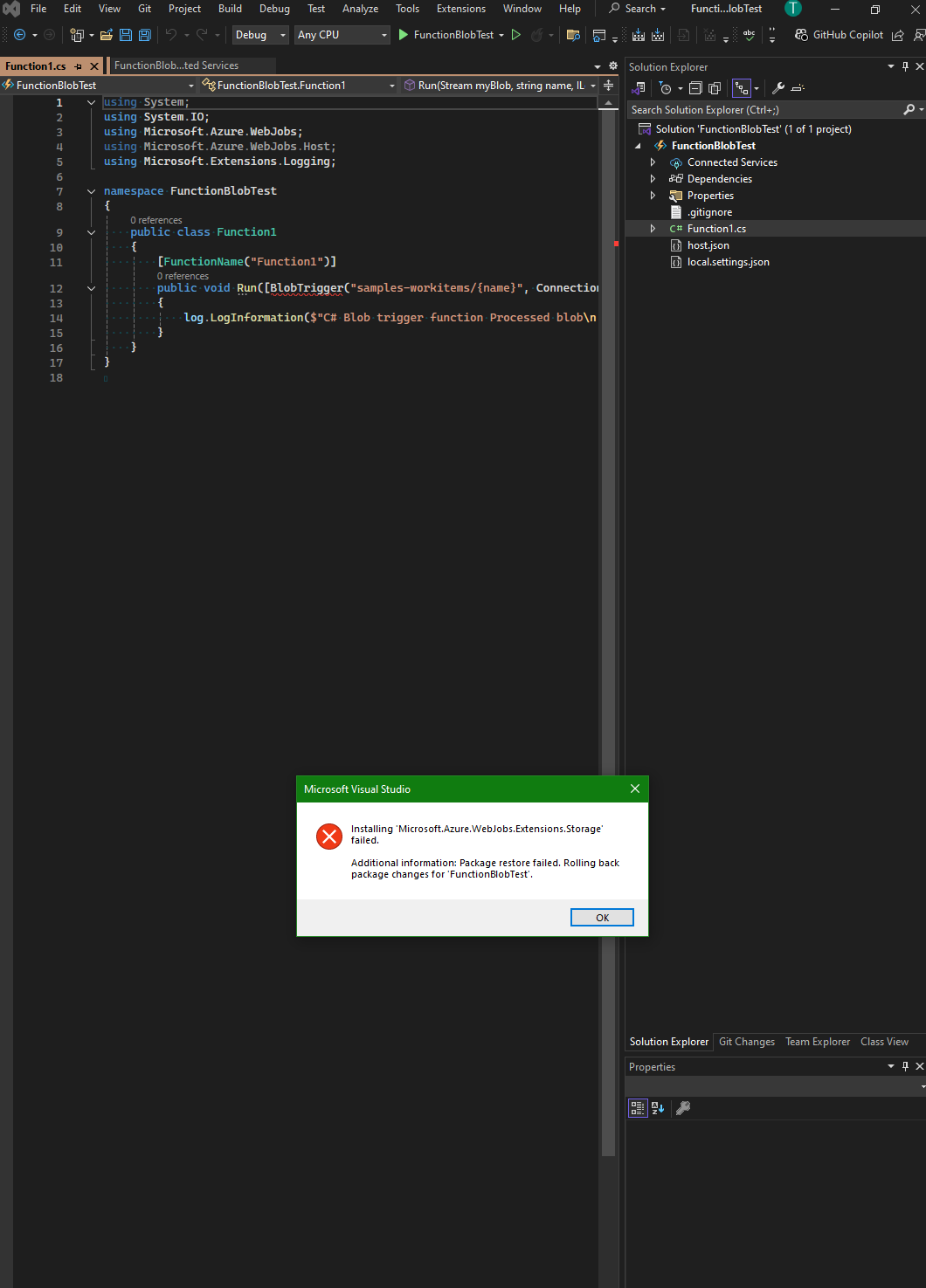Click the Properties wrench icon in Solution Explorer
Viewport: 926px width, 1288px height.
click(778, 88)
